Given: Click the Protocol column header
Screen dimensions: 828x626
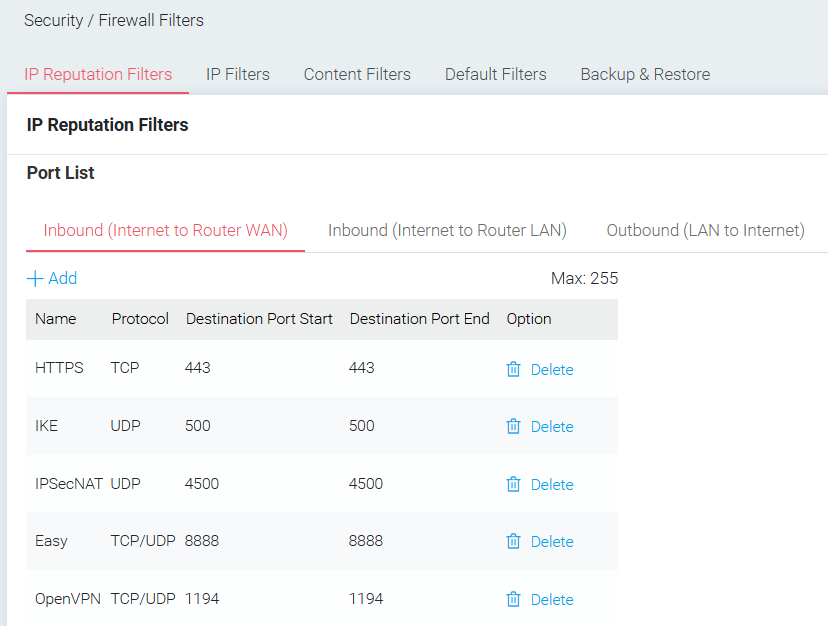Looking at the screenshot, I should pyautogui.click(x=140, y=319).
